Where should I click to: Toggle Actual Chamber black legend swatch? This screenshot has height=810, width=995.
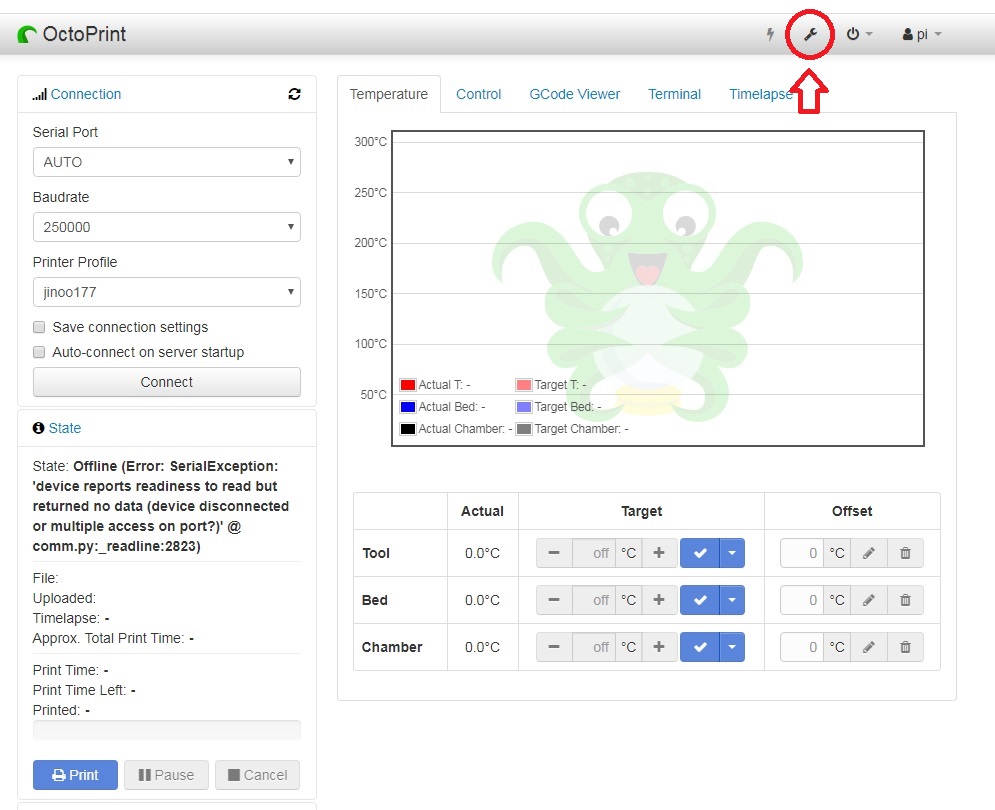pos(408,429)
